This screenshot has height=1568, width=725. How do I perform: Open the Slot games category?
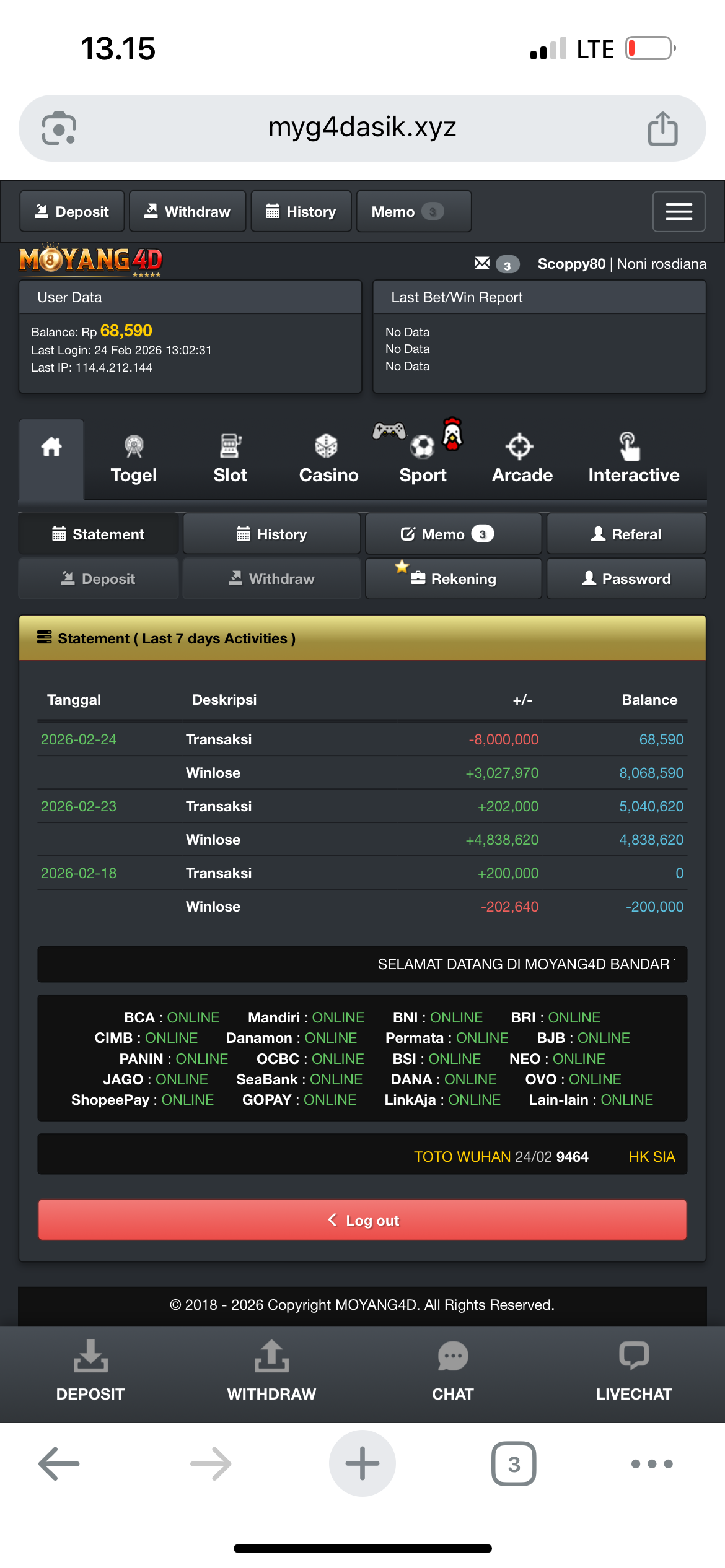tap(231, 460)
